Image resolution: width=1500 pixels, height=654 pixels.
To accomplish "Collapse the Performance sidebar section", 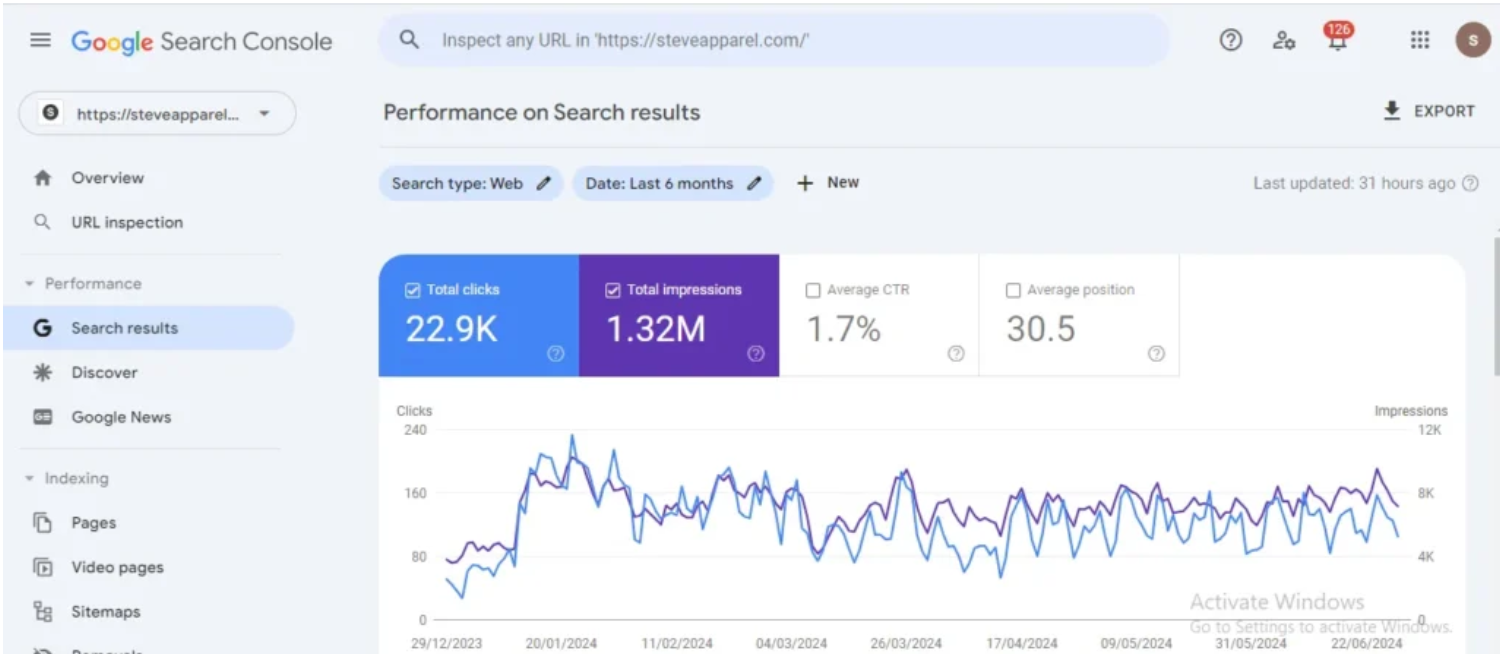I will click(30, 284).
